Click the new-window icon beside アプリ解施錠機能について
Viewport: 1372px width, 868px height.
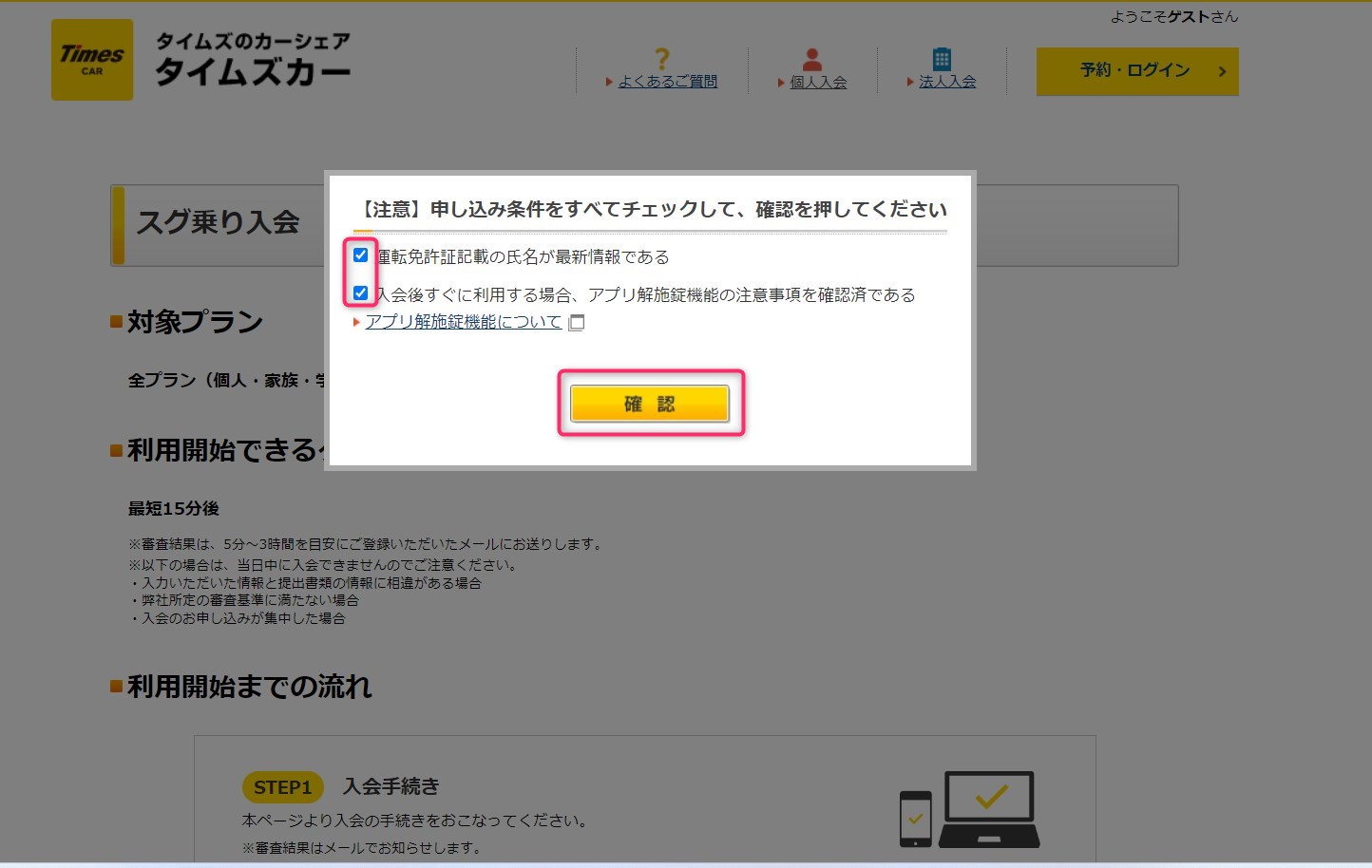tap(576, 323)
